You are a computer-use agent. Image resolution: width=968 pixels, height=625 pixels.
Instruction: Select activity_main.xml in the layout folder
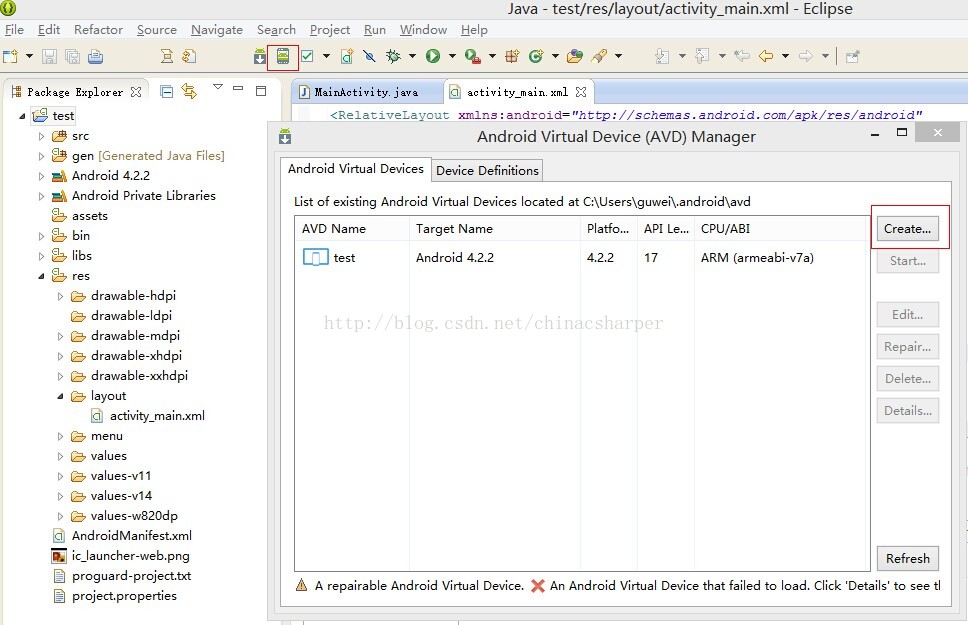[x=157, y=416]
